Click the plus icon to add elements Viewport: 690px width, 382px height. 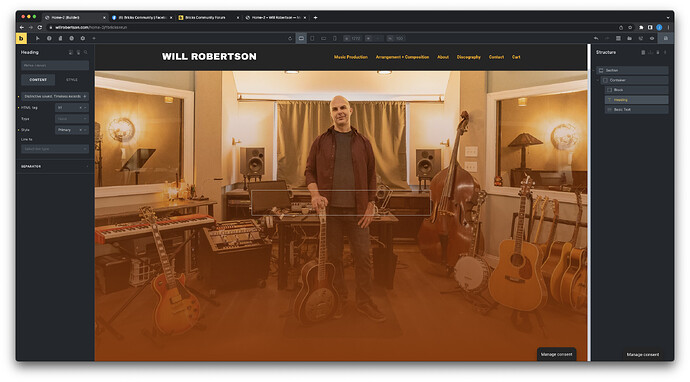click(94, 38)
